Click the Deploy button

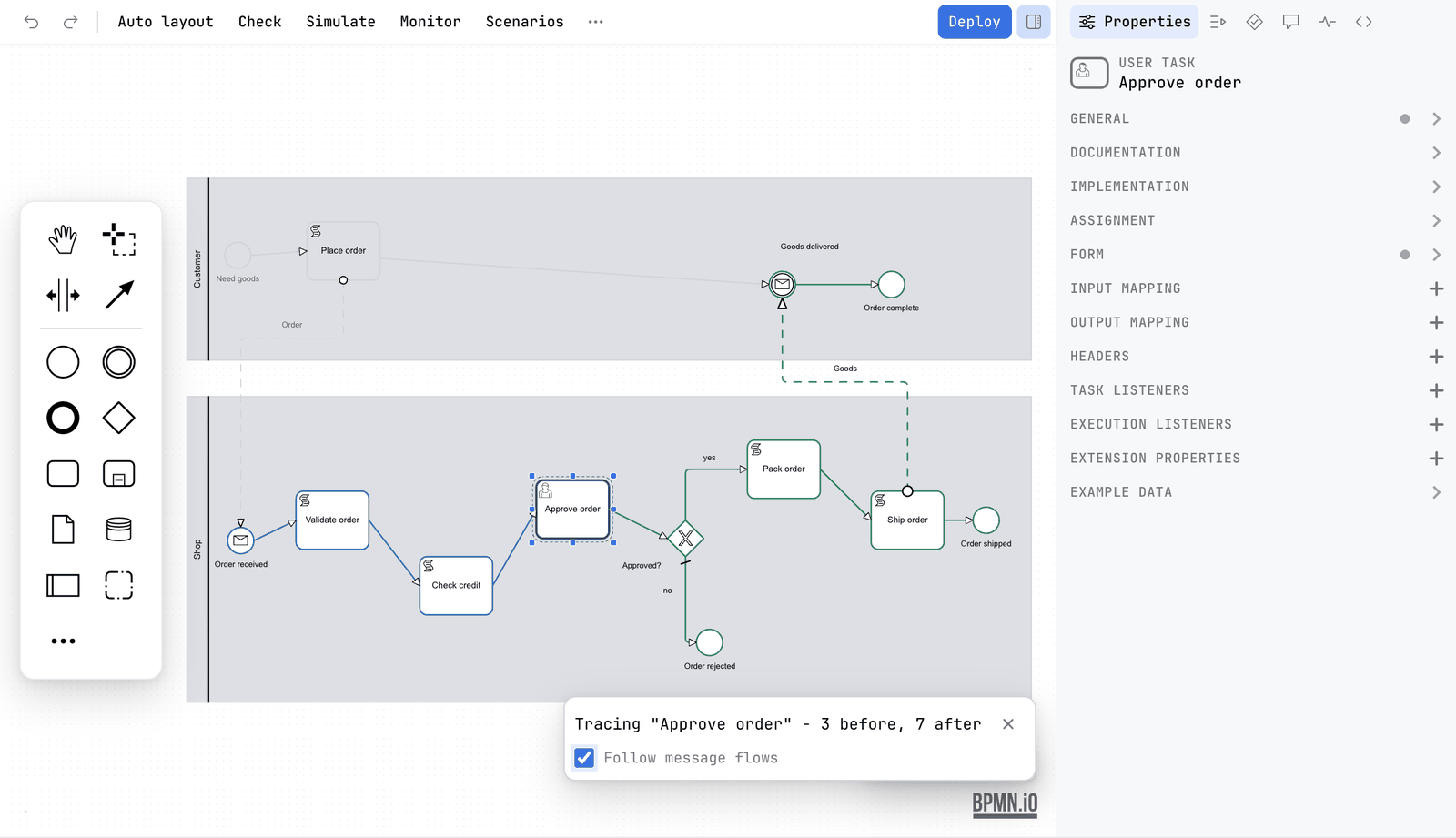[x=975, y=22]
